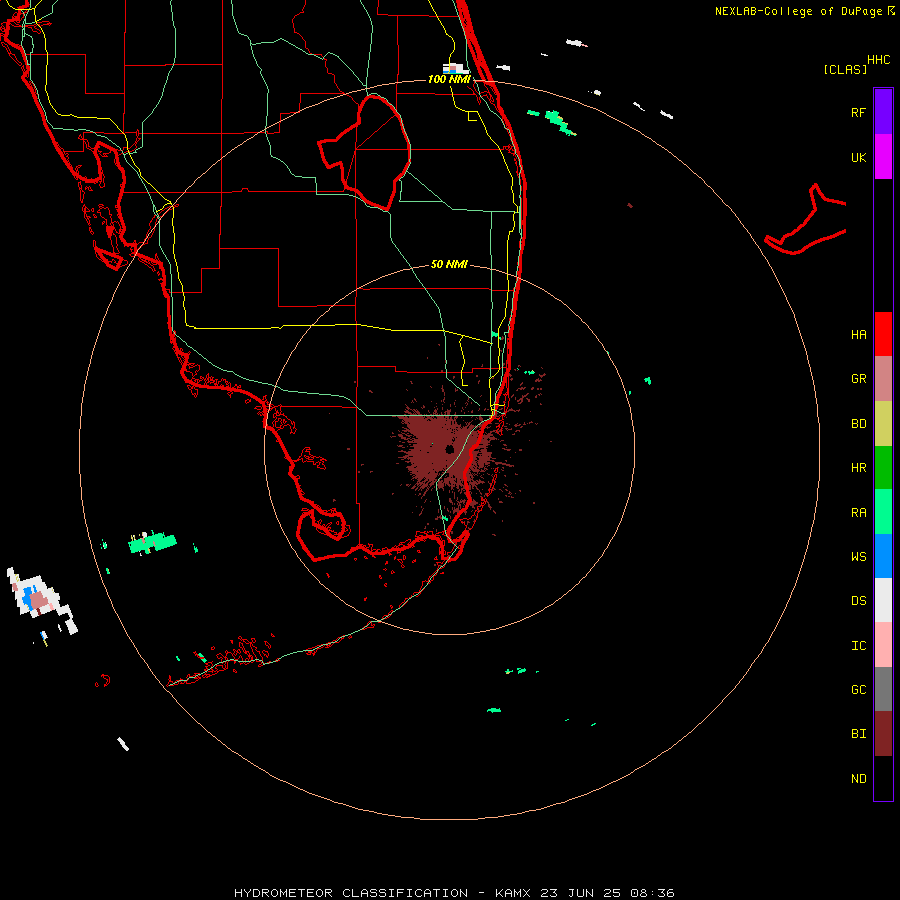900x900 pixels.
Task: Click the [CLAS] units label
Action: click(845, 70)
